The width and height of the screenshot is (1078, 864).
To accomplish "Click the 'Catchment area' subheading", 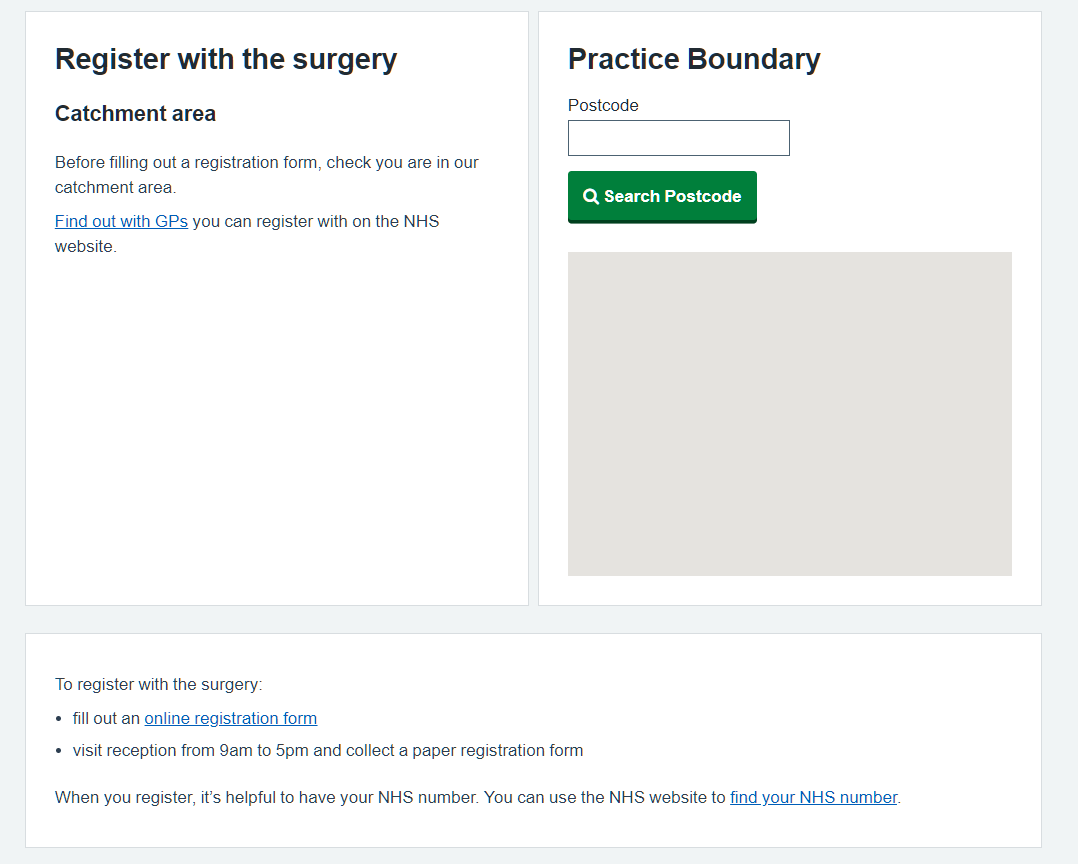I will click(135, 113).
